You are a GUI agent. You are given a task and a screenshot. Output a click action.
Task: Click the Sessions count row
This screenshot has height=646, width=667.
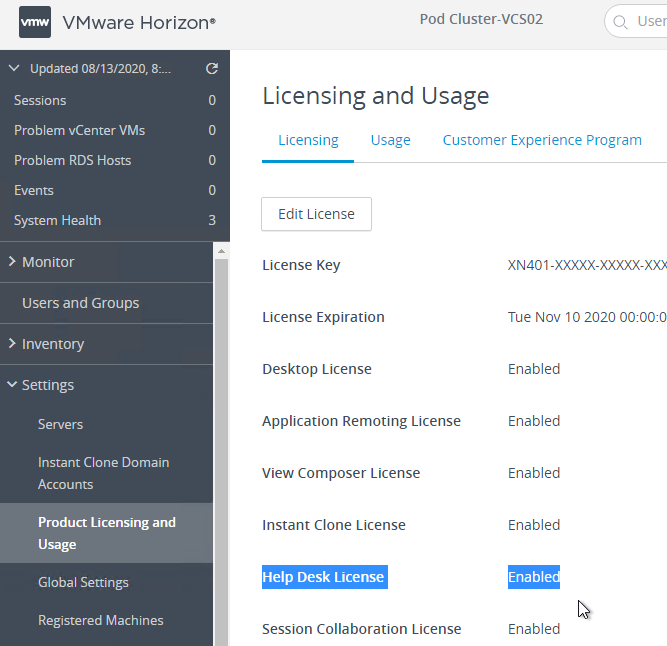115,100
